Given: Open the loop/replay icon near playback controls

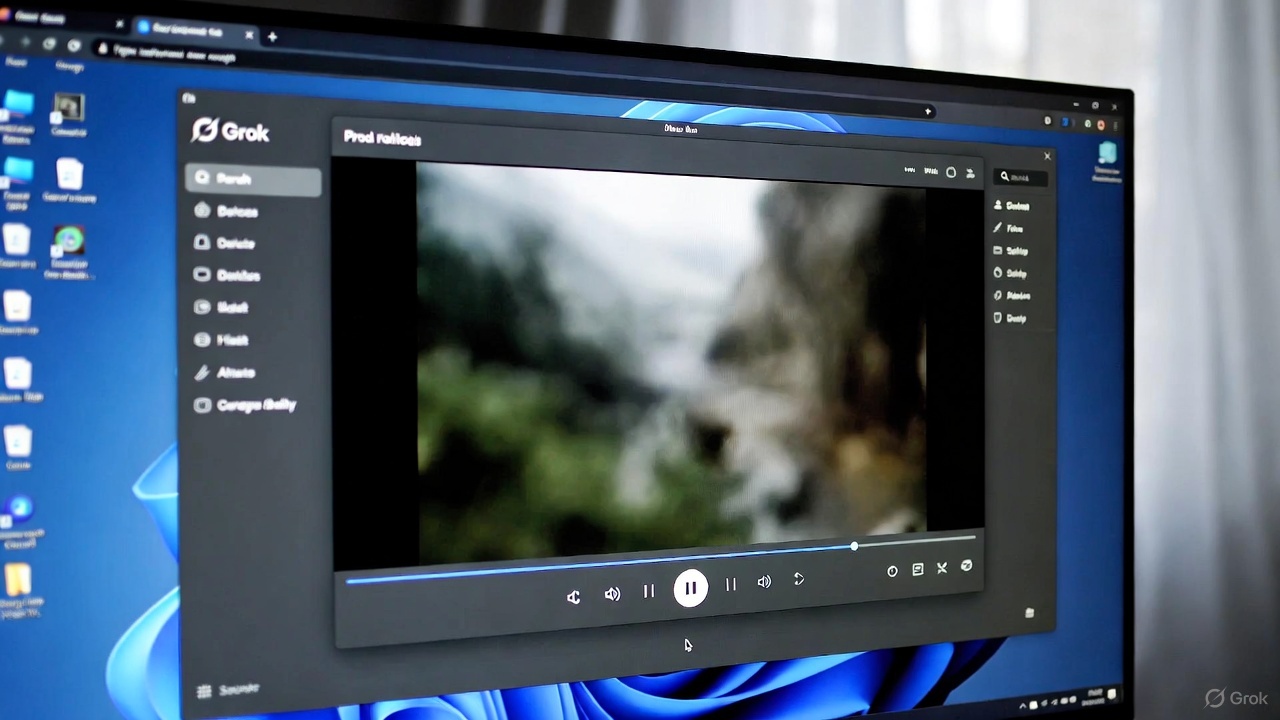Looking at the screenshot, I should 798,579.
